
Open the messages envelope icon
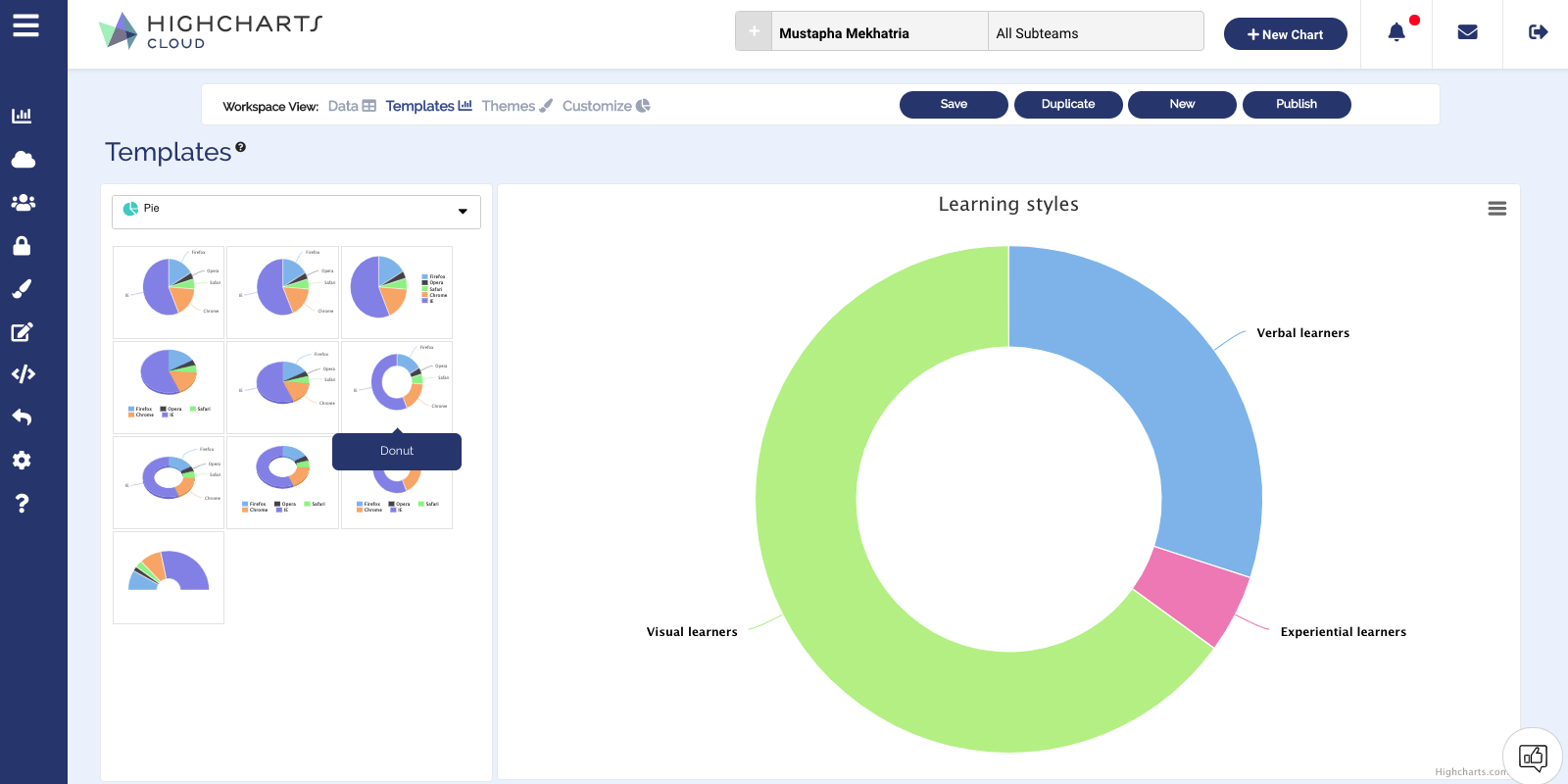(x=1467, y=33)
